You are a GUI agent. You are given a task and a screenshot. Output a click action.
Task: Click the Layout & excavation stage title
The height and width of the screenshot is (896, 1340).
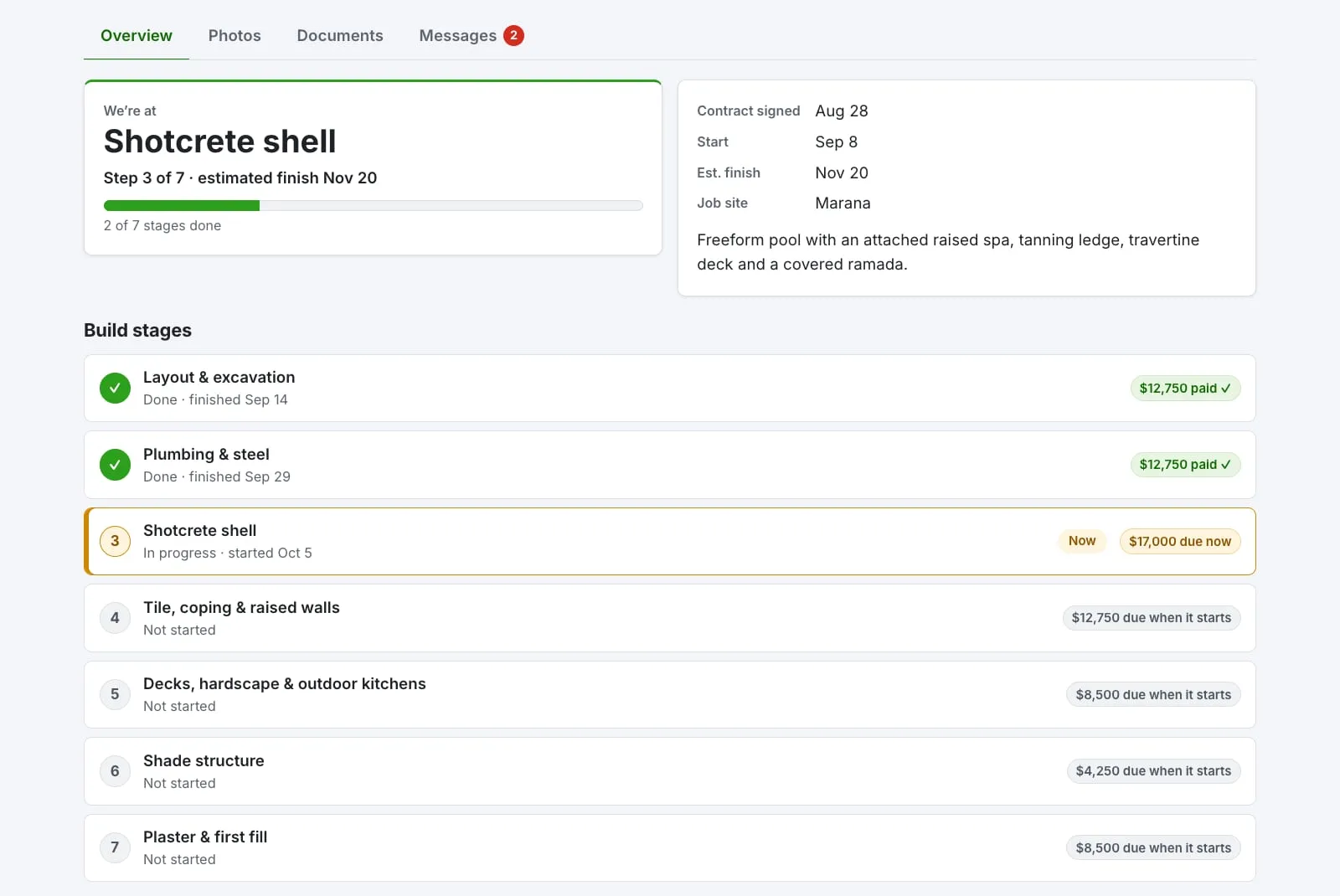click(x=219, y=378)
